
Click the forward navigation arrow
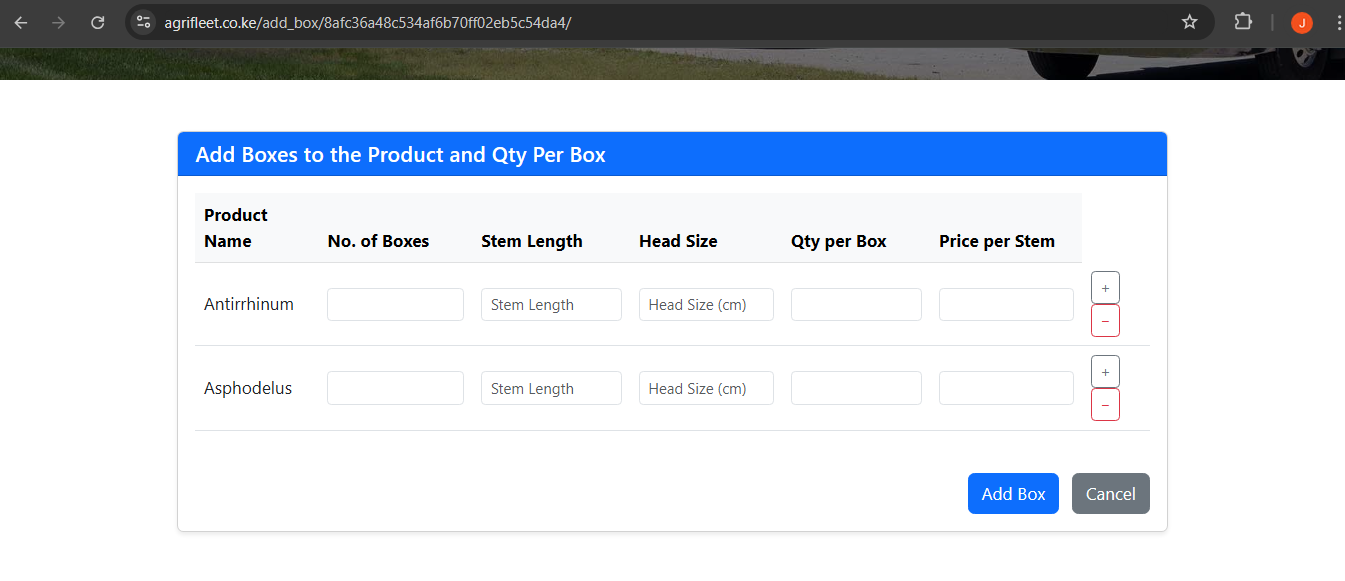coord(58,21)
